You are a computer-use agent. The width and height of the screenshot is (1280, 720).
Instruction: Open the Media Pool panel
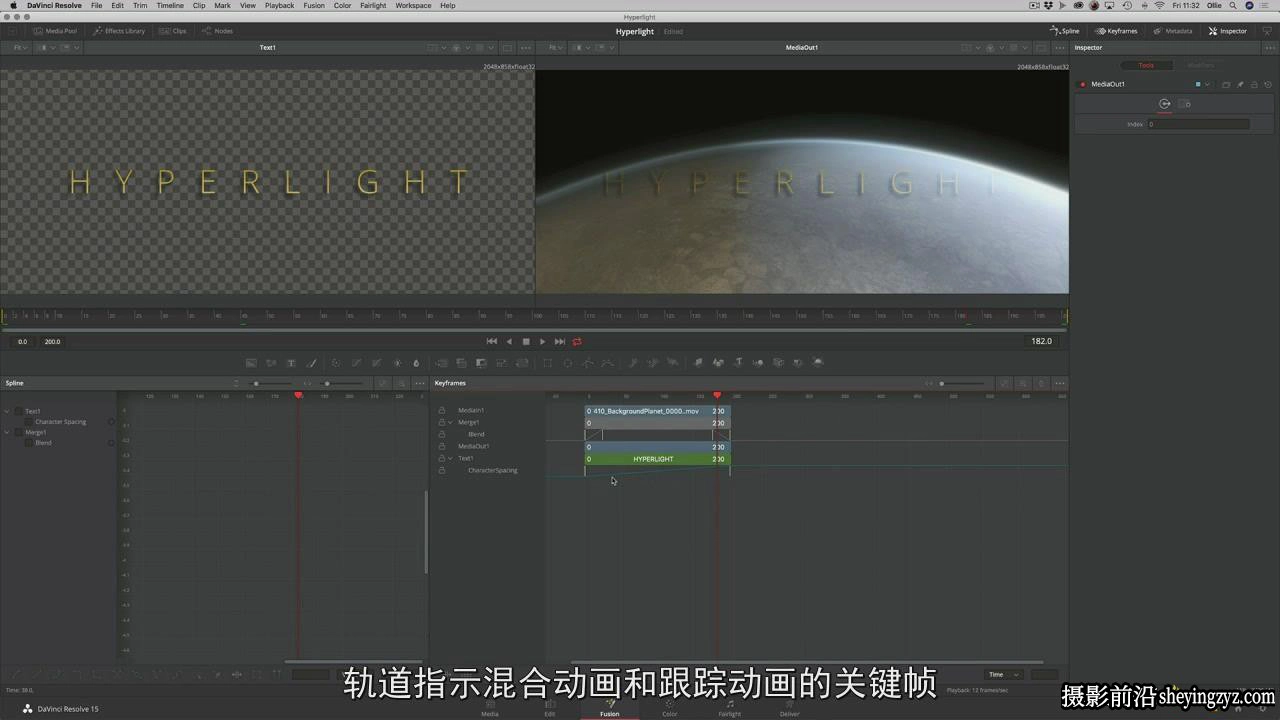55,31
